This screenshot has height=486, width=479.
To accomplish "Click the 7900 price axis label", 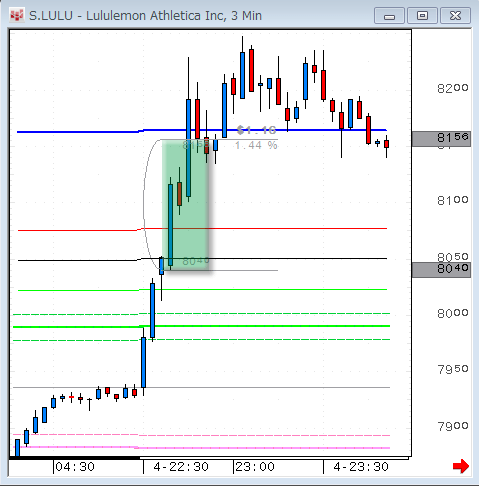I will coord(452,426).
